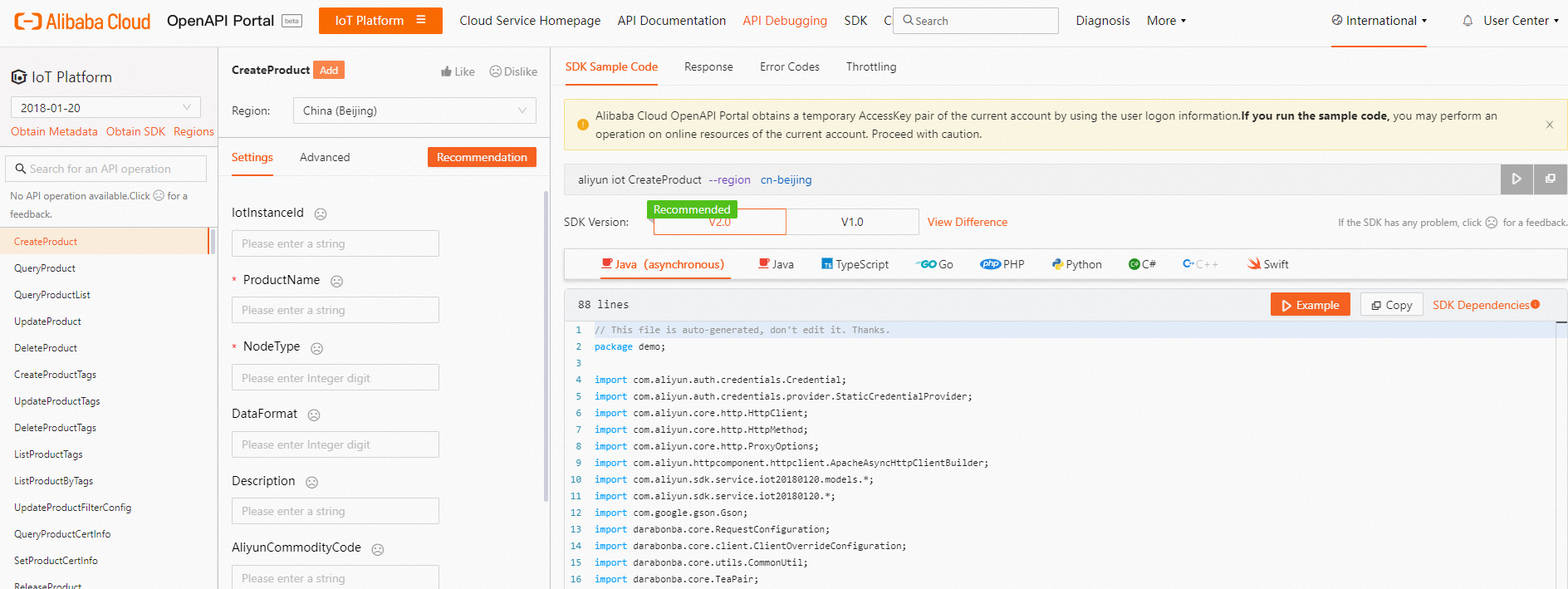Select the Python language tab
This screenshot has height=589, width=1568.
(x=1076, y=264)
